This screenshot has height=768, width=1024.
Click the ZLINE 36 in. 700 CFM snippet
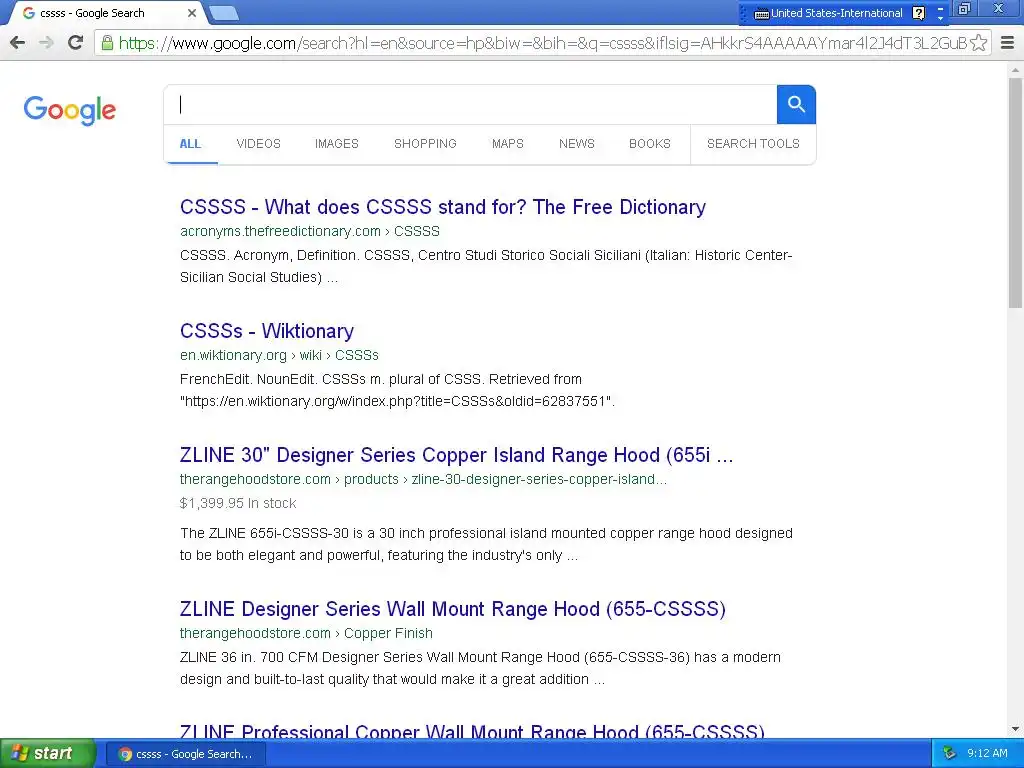(480, 669)
